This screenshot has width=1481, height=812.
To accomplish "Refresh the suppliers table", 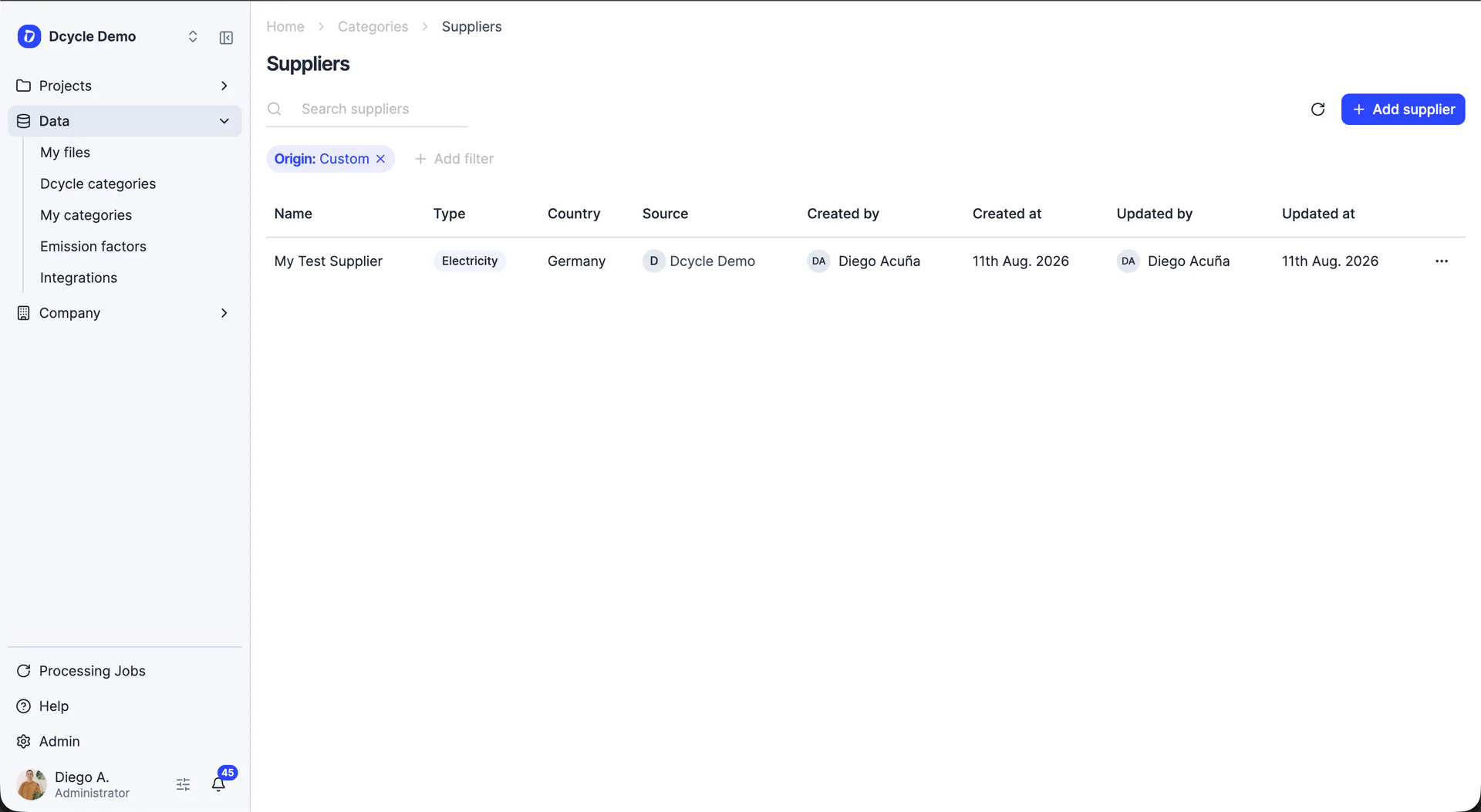I will [x=1318, y=110].
